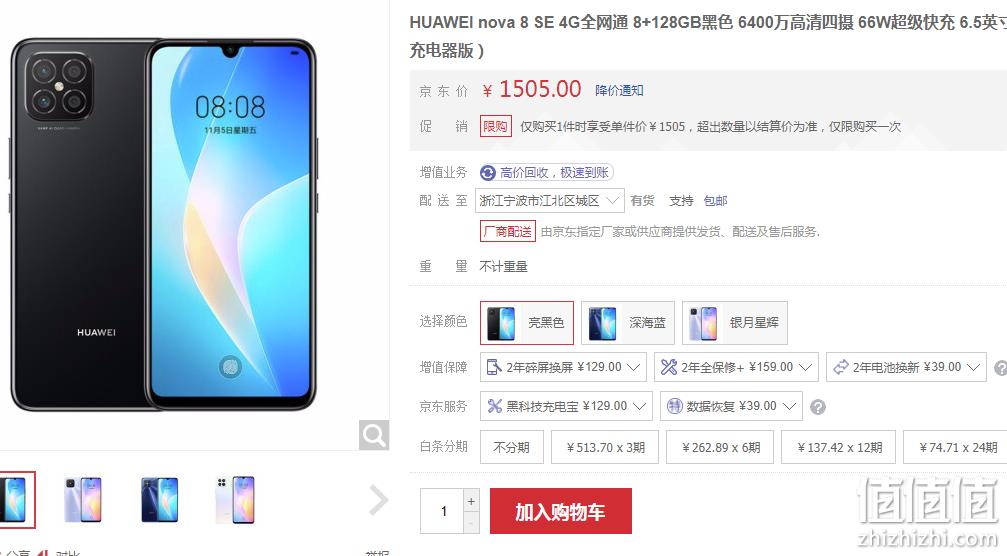Expand 黑科技充电宝 ¥129.00 dropdown

(566, 406)
